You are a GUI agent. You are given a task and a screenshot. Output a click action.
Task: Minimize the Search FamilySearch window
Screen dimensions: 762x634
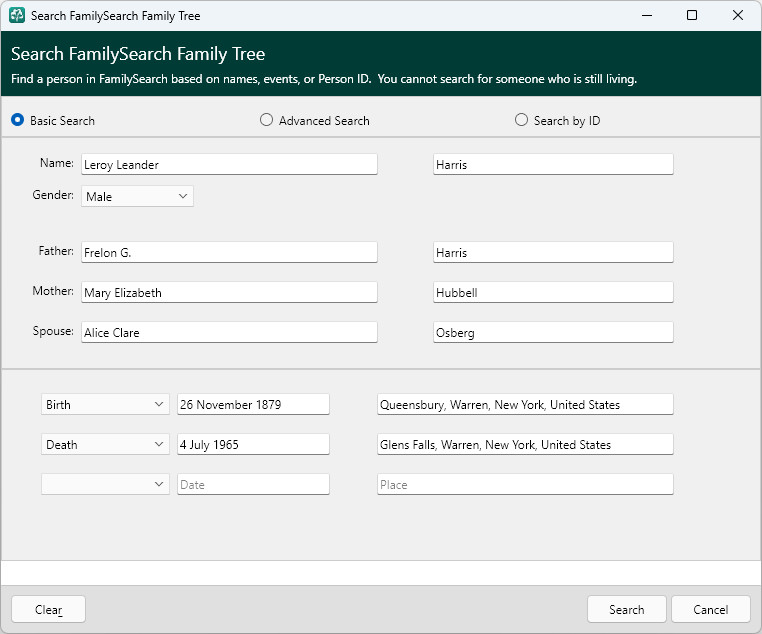(647, 16)
